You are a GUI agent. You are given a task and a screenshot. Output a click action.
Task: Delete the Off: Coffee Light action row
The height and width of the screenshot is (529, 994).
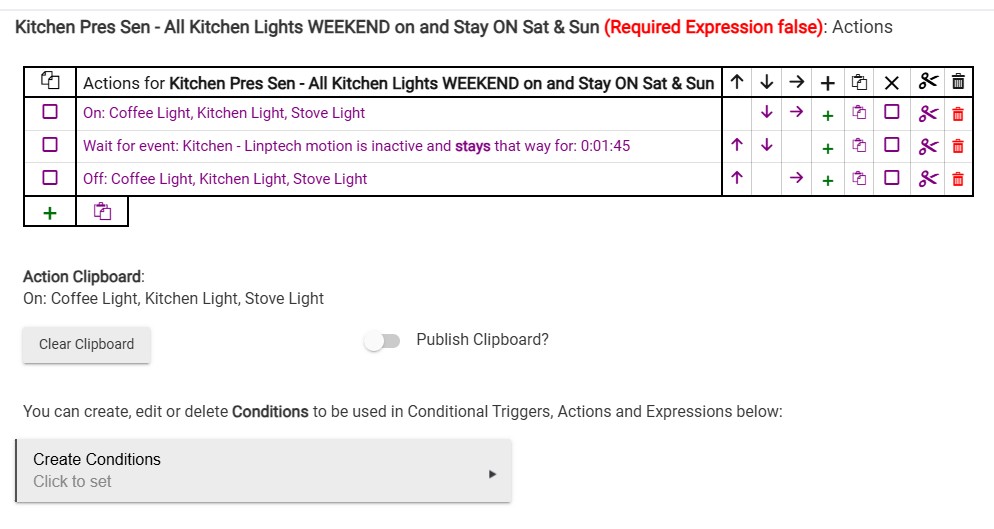(x=957, y=179)
